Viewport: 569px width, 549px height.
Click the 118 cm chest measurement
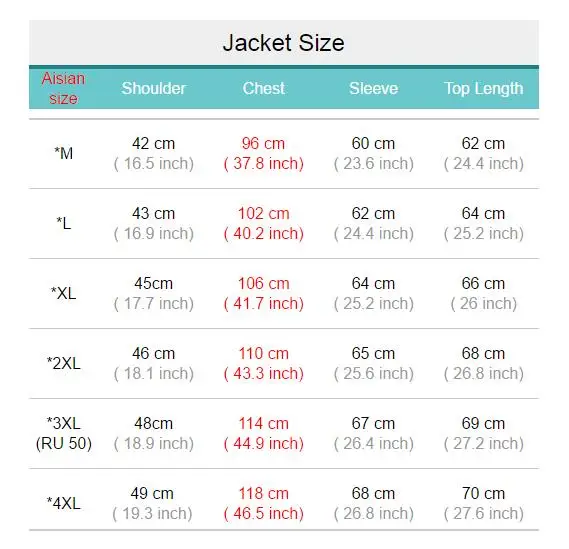263,493
